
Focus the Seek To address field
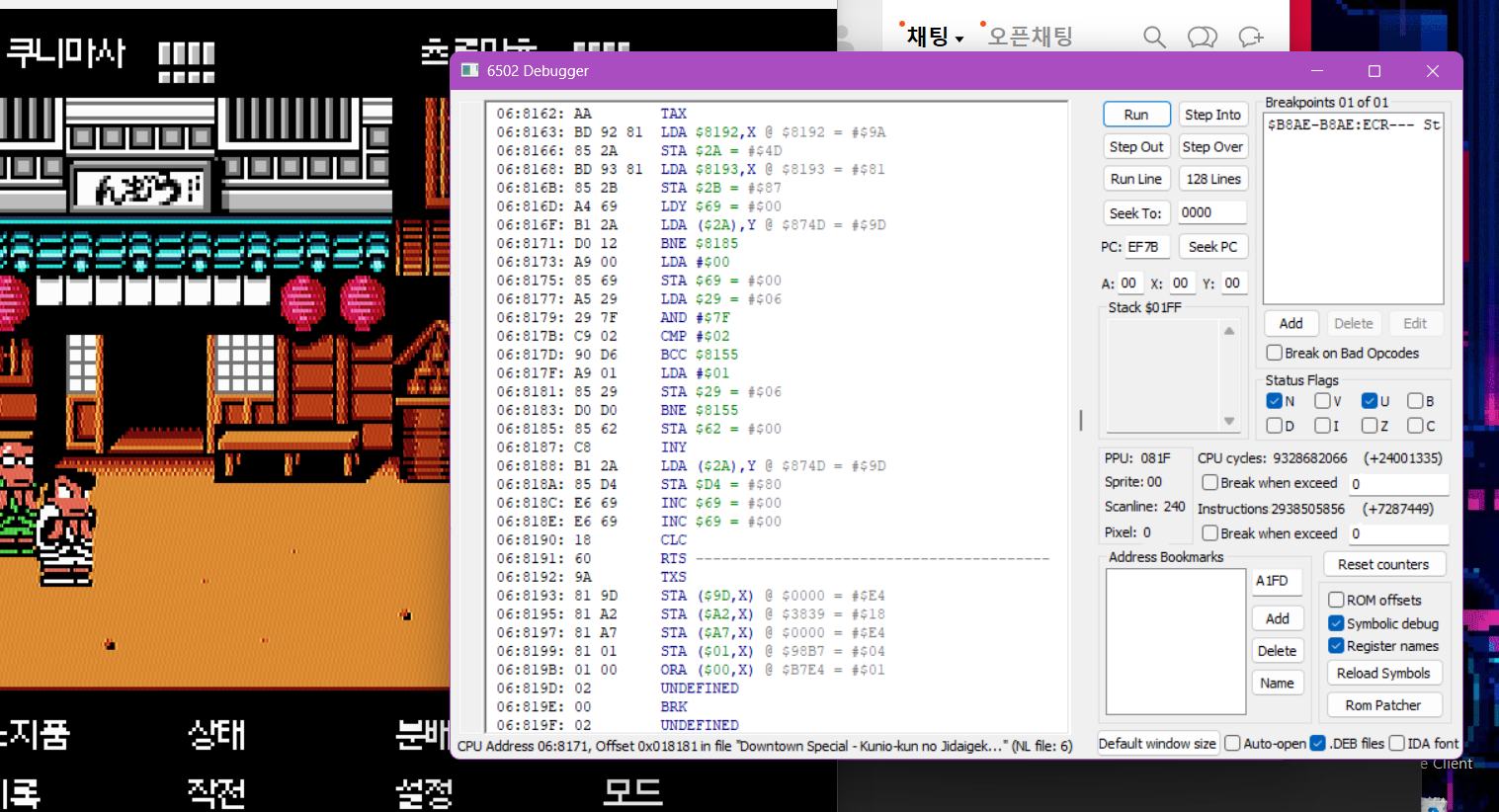click(x=1212, y=212)
